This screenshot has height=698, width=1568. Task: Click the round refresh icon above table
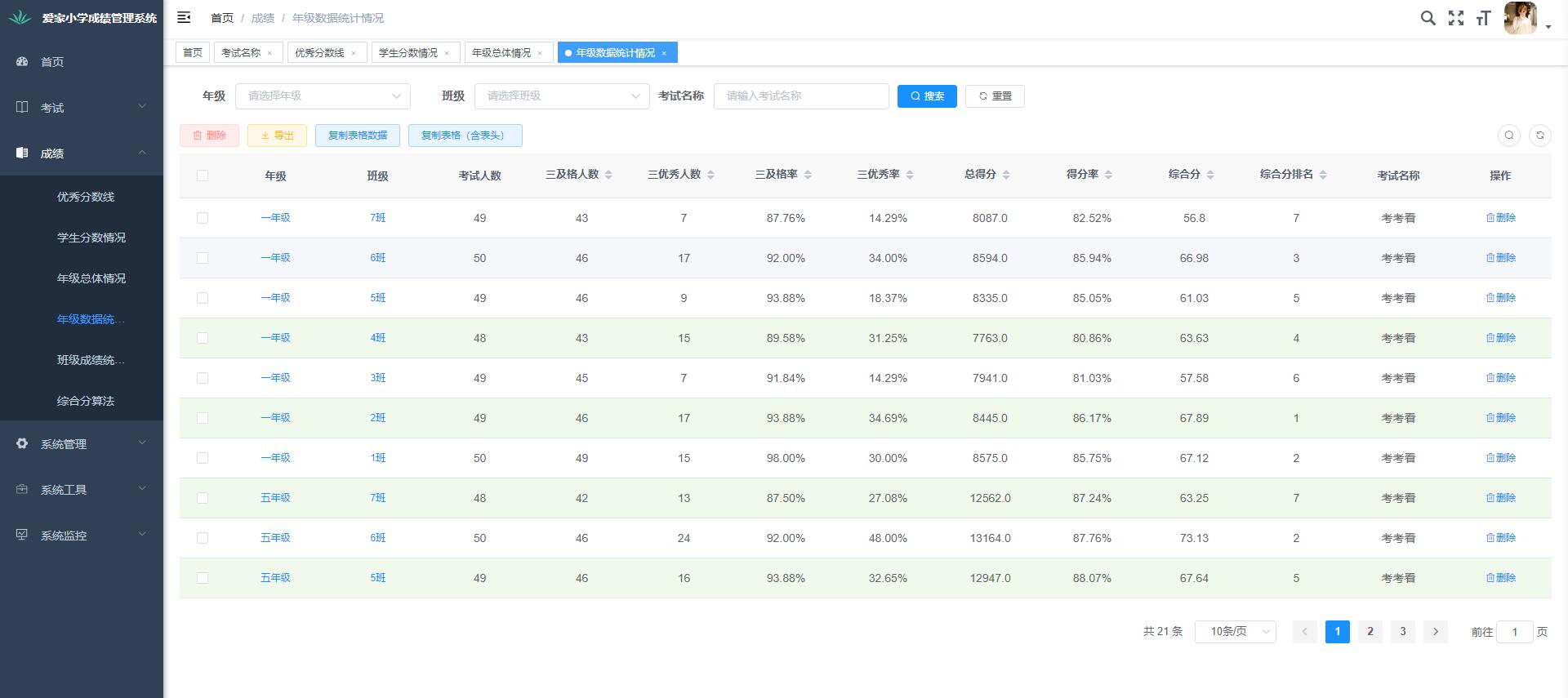coord(1539,136)
